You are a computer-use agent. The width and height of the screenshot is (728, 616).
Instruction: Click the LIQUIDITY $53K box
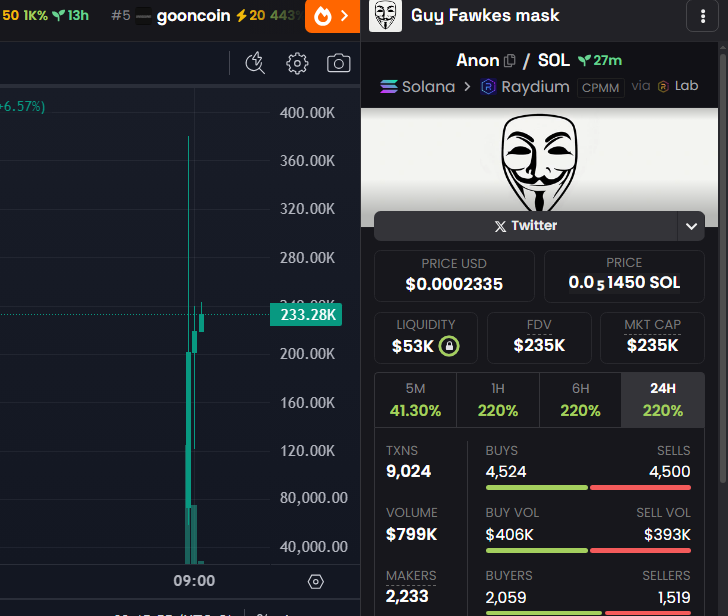pyautogui.click(x=426, y=338)
